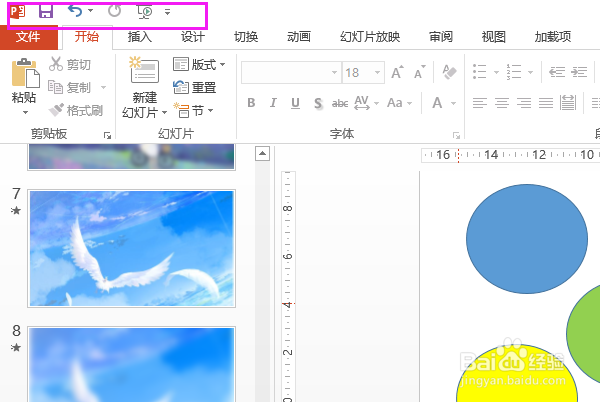Screen dimensions: 600x402
Task: Open Customize Quick Access Toolbar dropdown
Action: click(x=167, y=12)
